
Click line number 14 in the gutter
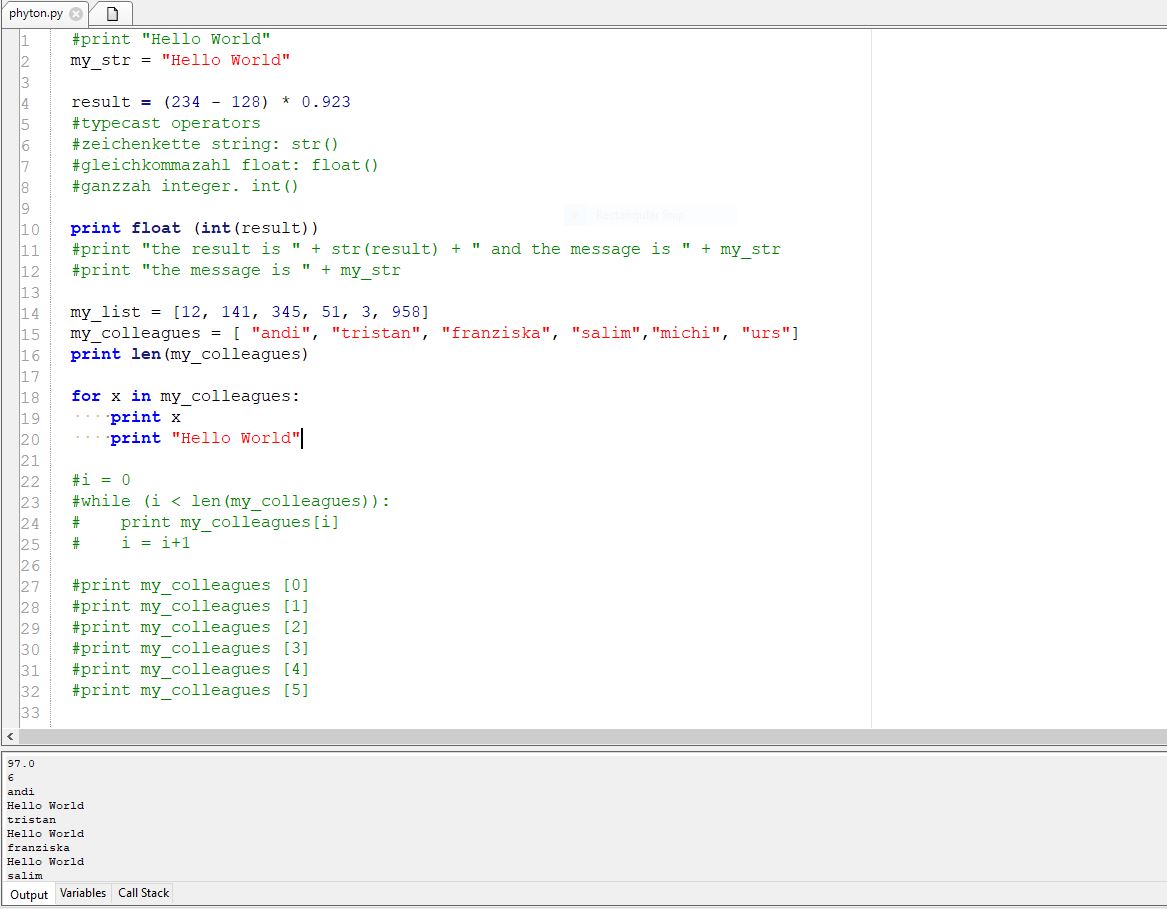(x=30, y=311)
